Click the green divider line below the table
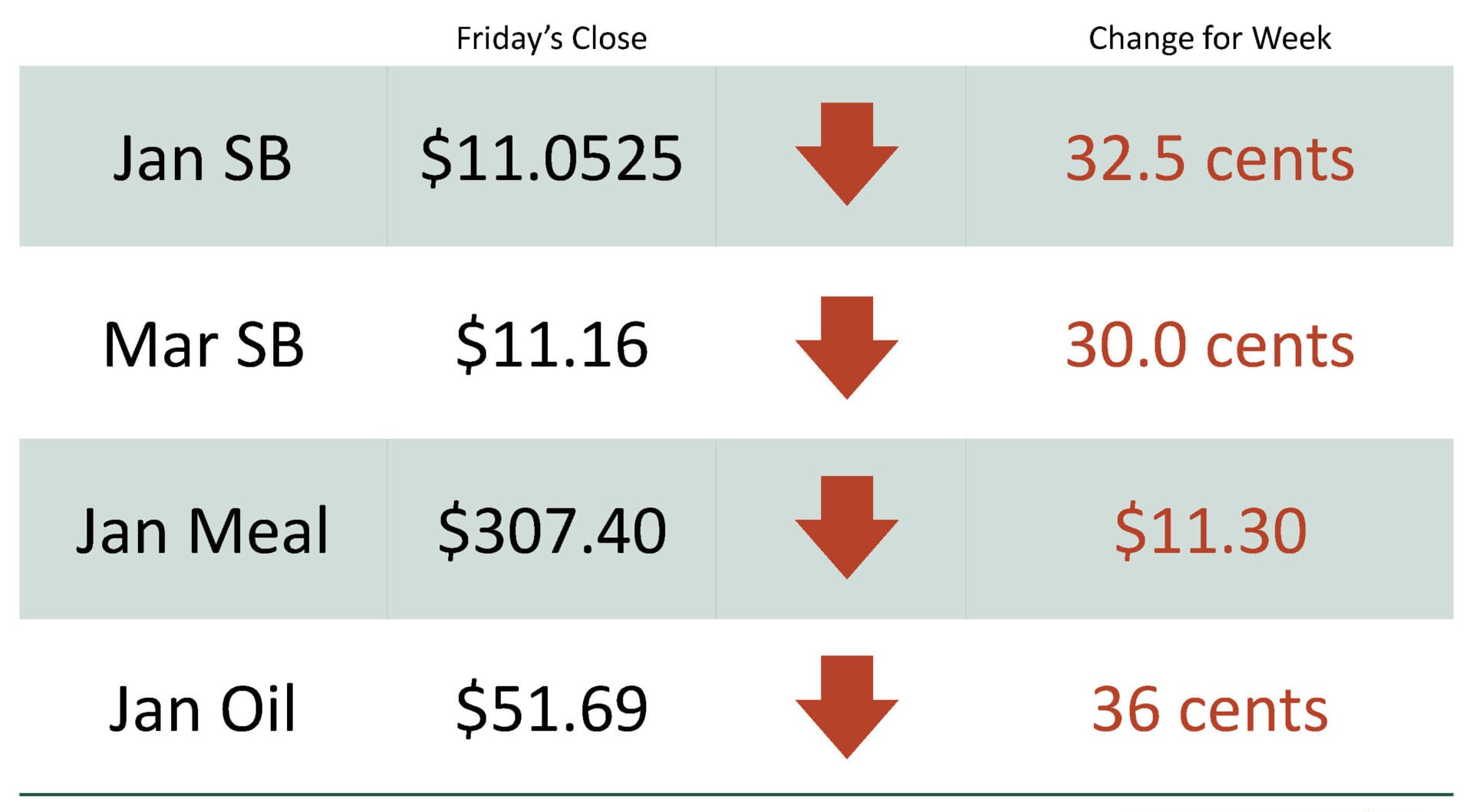The height and width of the screenshot is (812, 1473). coord(736,794)
